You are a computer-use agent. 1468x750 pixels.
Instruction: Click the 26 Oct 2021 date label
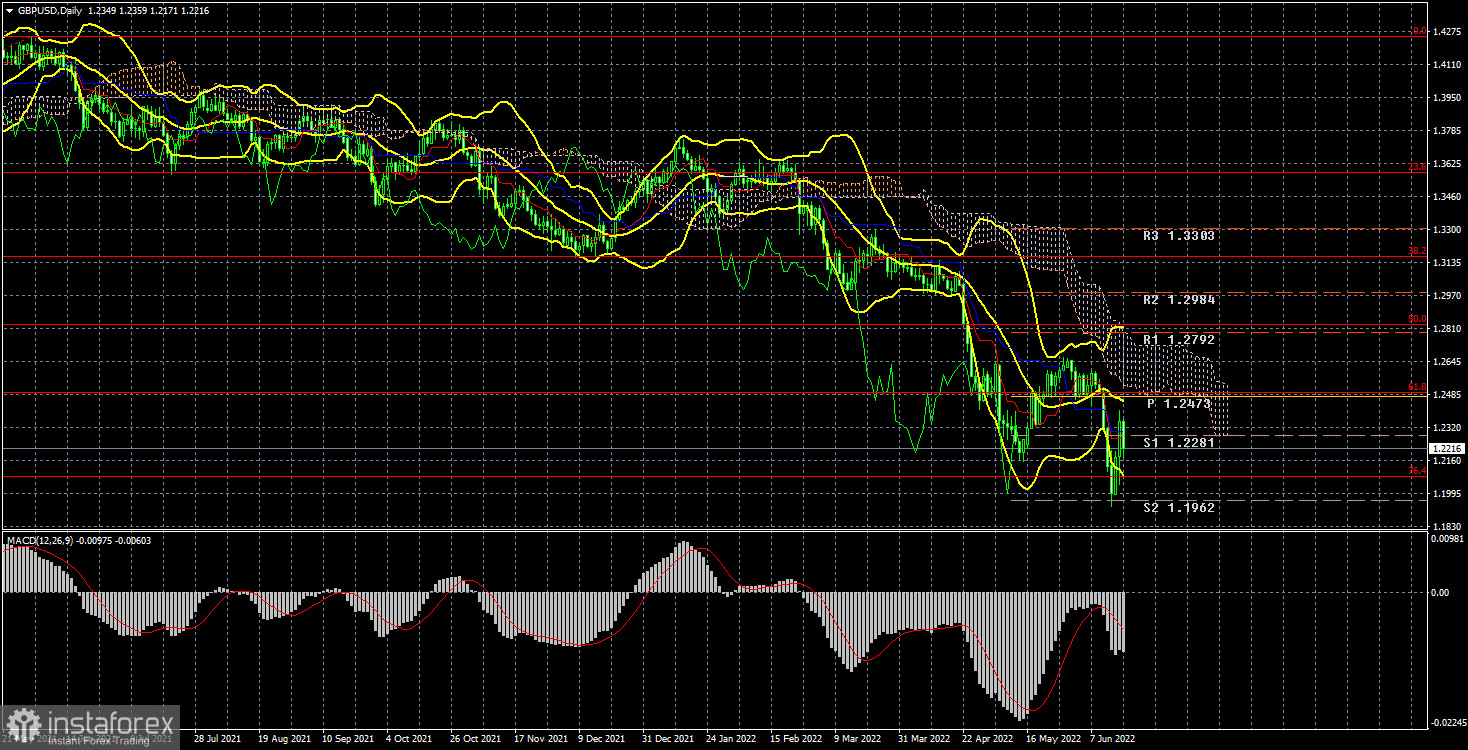[x=474, y=739]
